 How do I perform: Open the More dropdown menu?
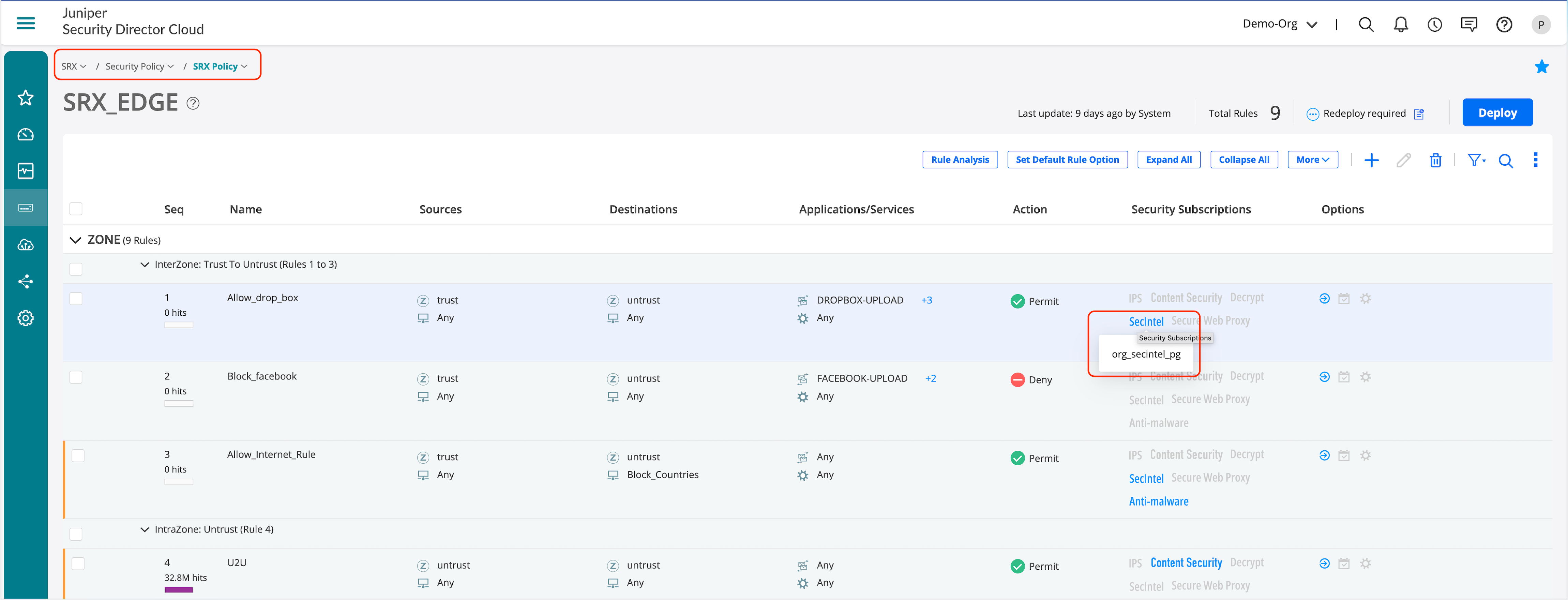tap(1312, 160)
